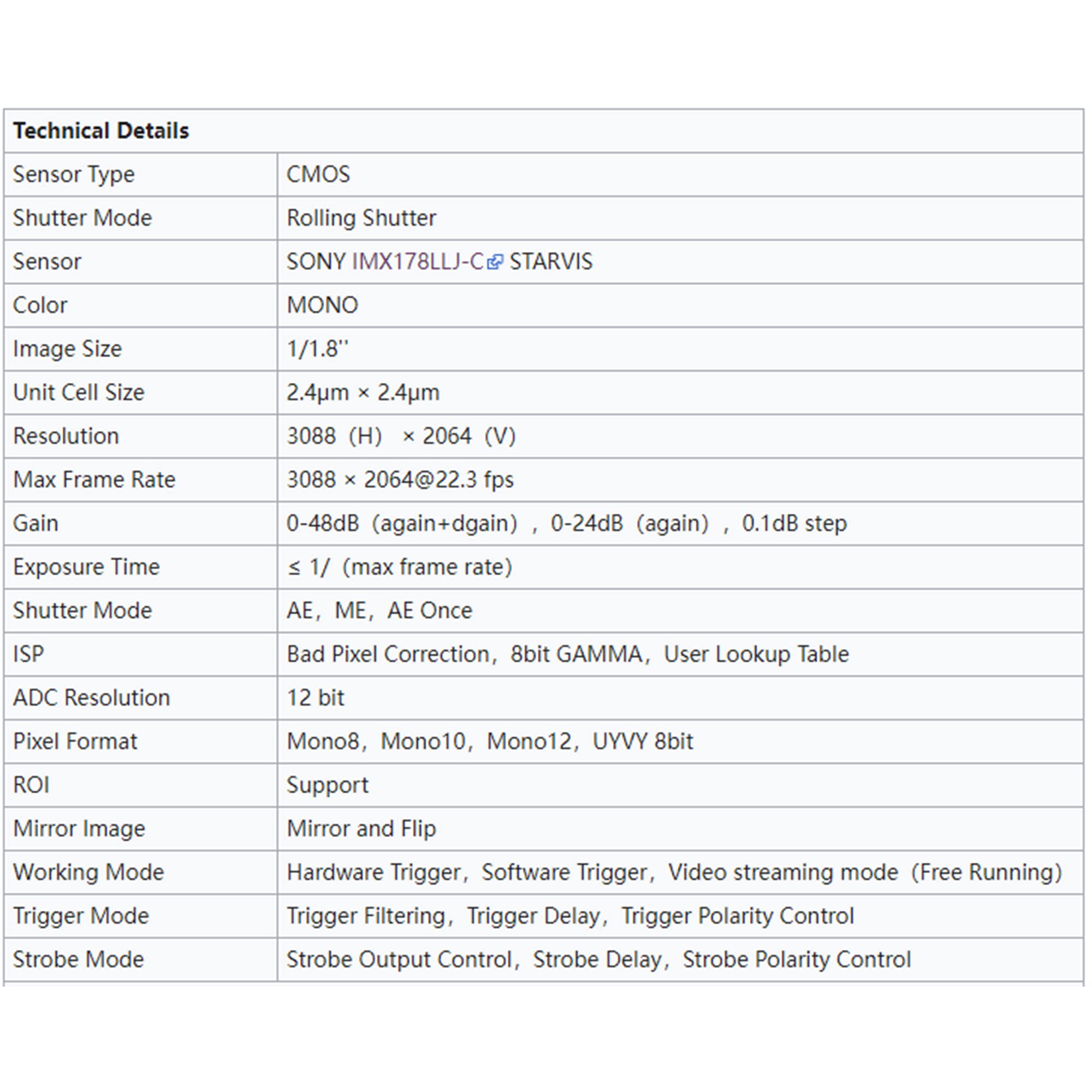
Task: Select the Strobe Output Control value text
Action: [598, 960]
